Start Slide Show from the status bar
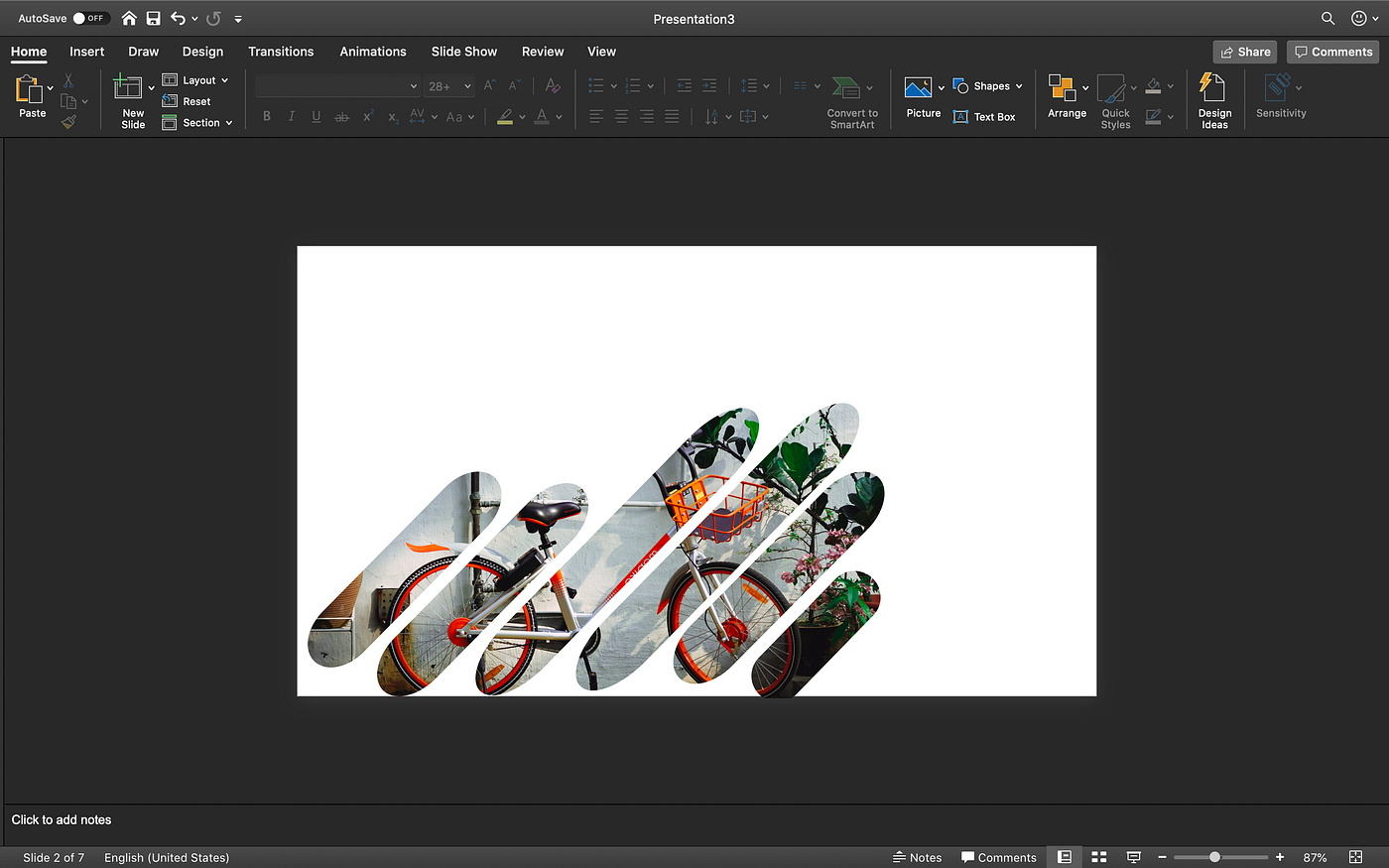The width and height of the screenshot is (1389, 868). [x=1133, y=856]
